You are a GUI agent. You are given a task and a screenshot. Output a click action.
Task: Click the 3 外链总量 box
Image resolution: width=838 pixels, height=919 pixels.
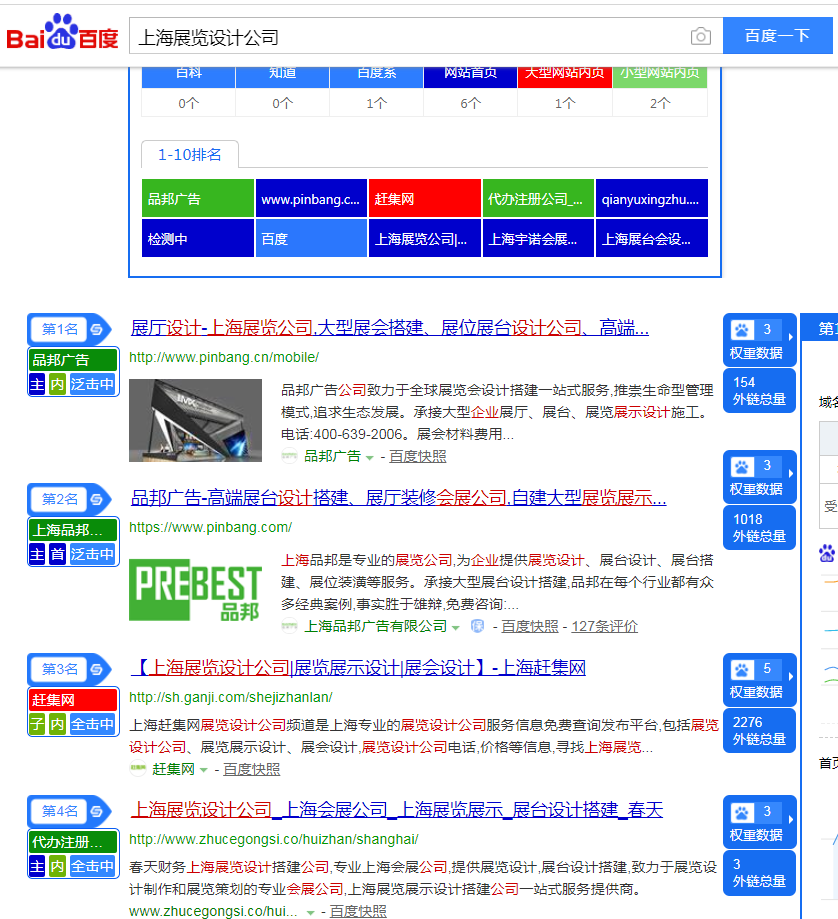point(759,873)
